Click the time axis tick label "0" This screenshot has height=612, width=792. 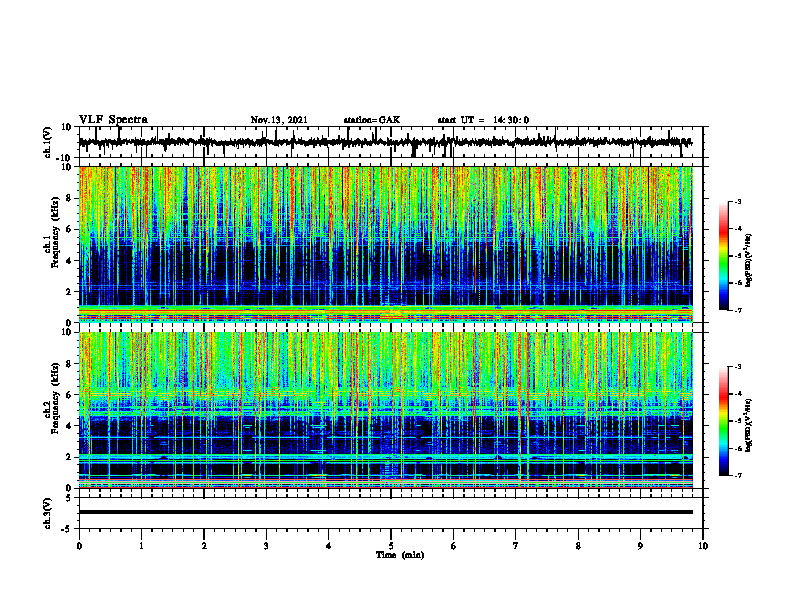(79, 546)
